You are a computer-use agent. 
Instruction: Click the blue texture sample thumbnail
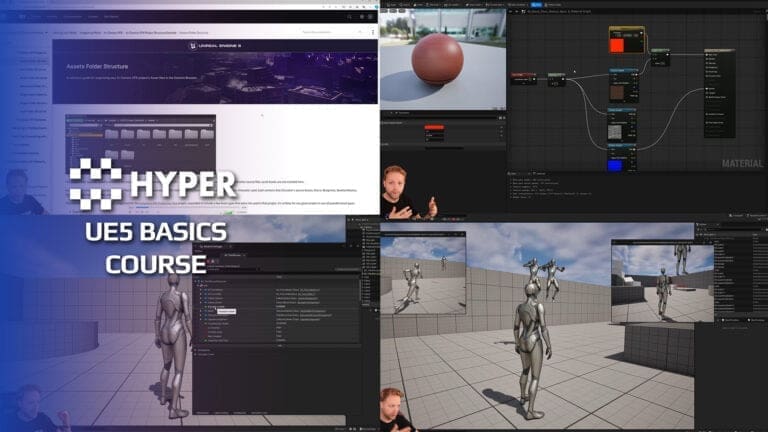click(615, 166)
